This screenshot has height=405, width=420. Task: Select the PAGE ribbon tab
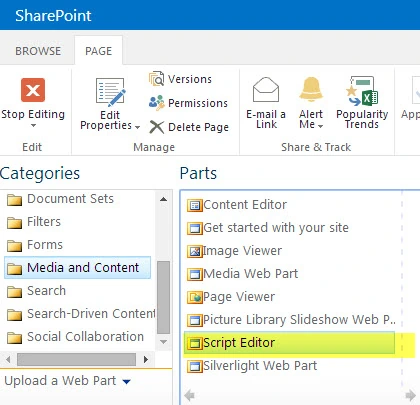99,51
